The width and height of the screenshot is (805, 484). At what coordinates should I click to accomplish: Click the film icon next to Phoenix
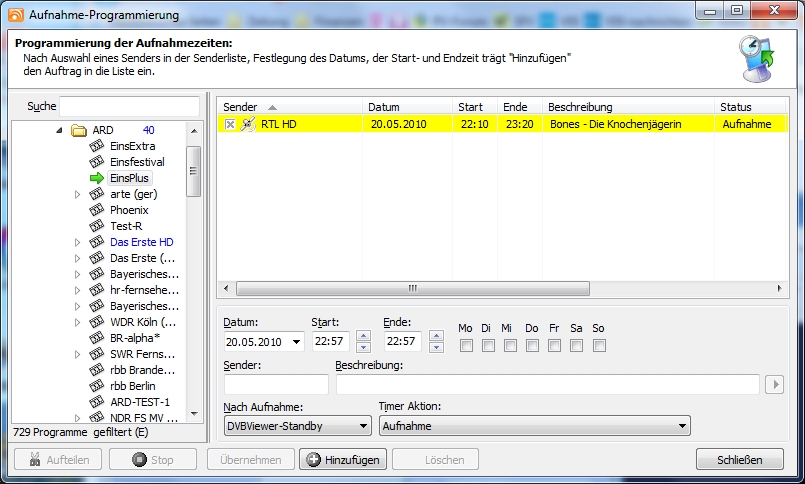(97, 210)
